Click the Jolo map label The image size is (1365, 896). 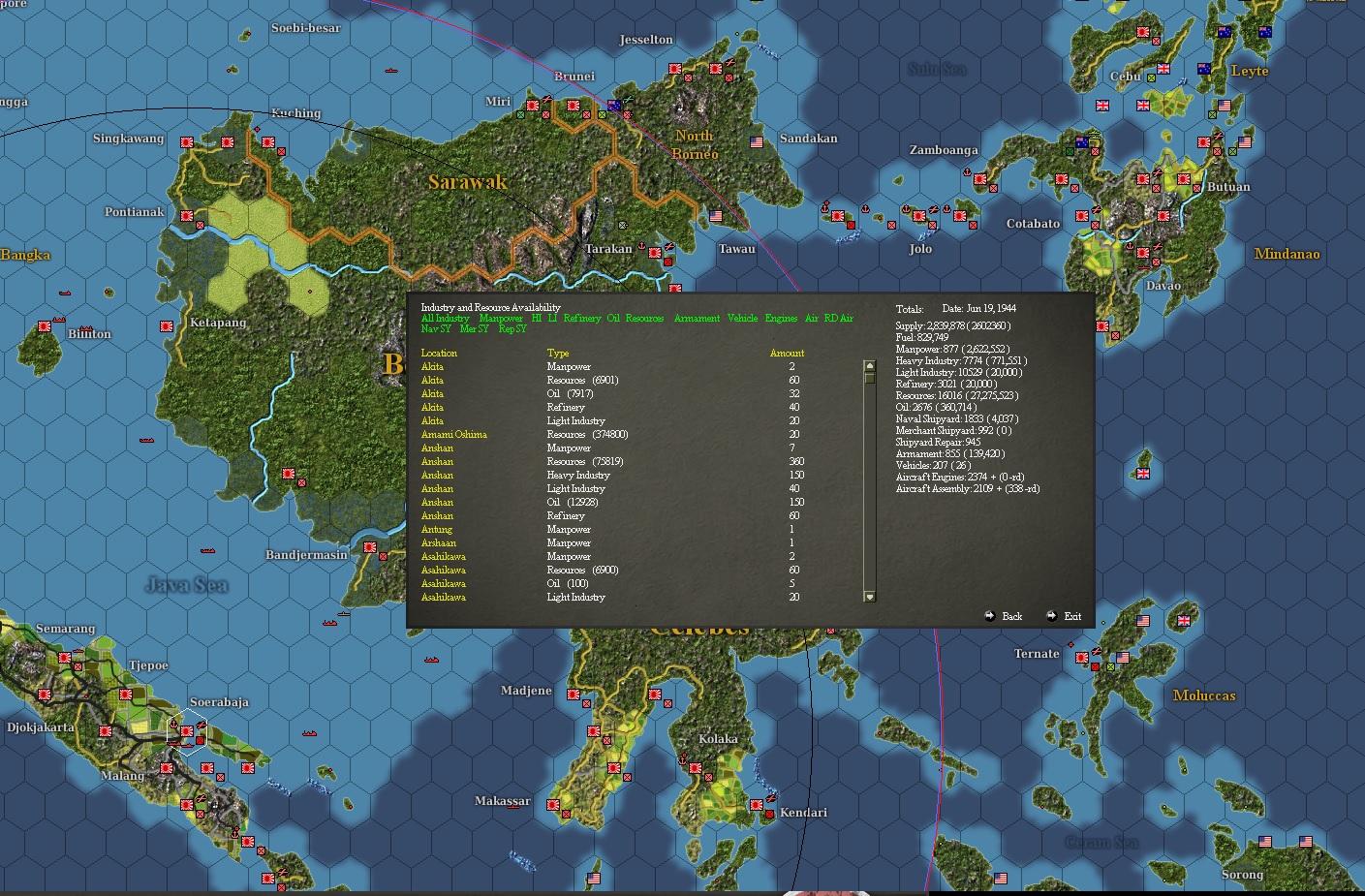920,249
